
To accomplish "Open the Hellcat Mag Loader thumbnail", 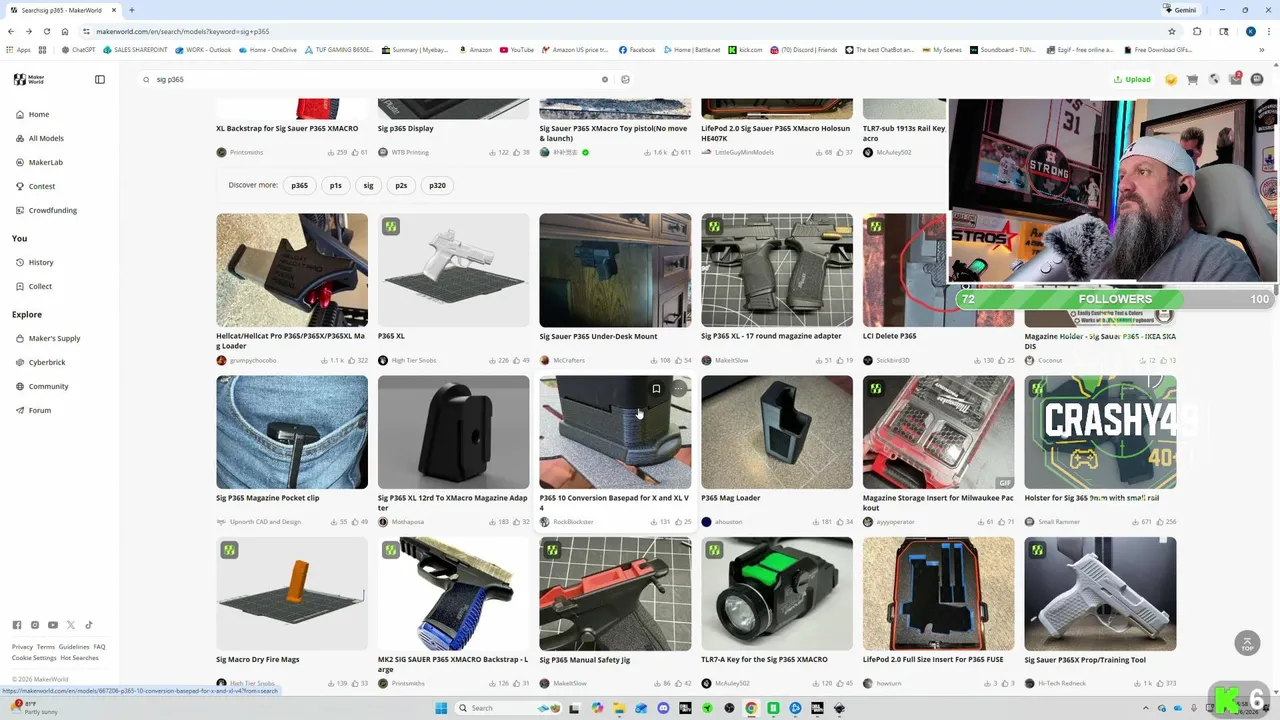I will coord(292,270).
